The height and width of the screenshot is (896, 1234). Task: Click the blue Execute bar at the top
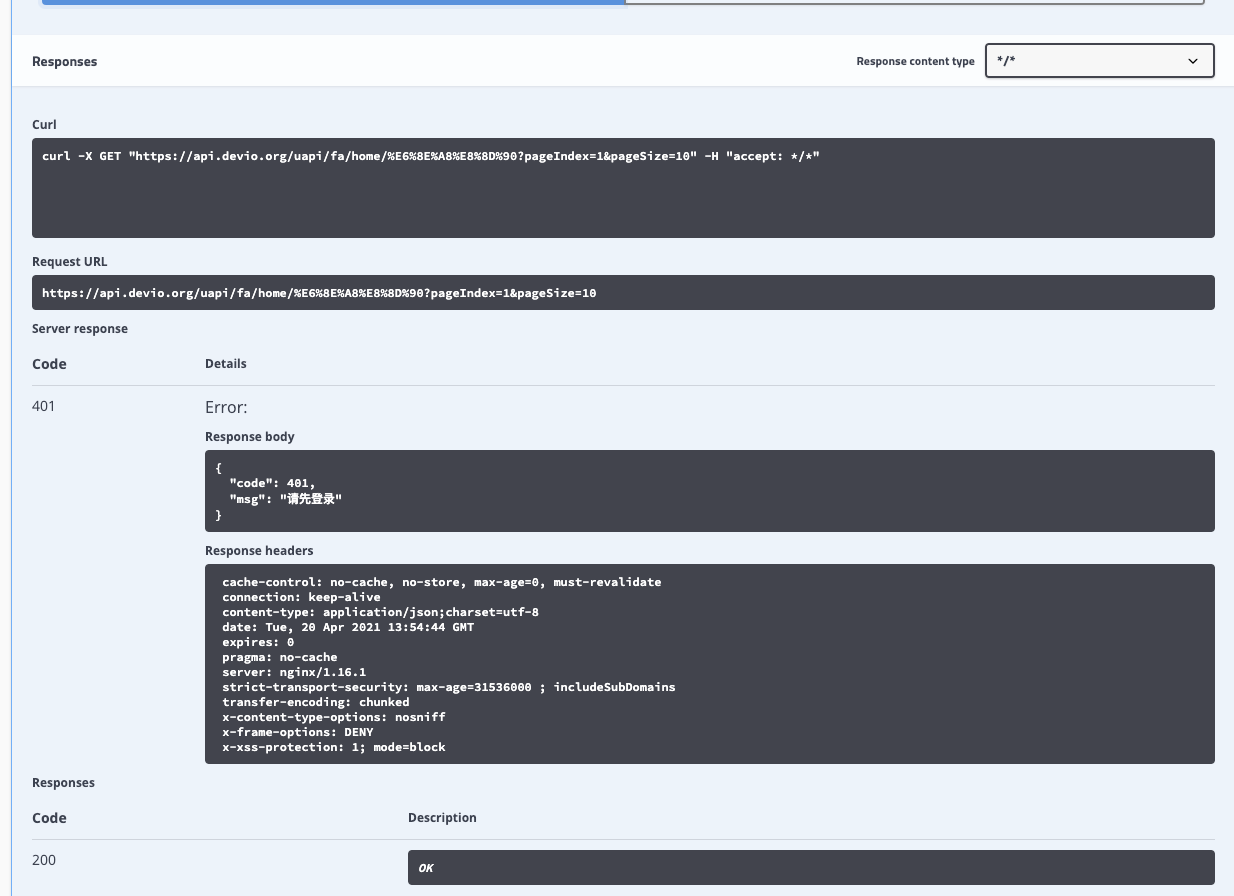[333, 2]
